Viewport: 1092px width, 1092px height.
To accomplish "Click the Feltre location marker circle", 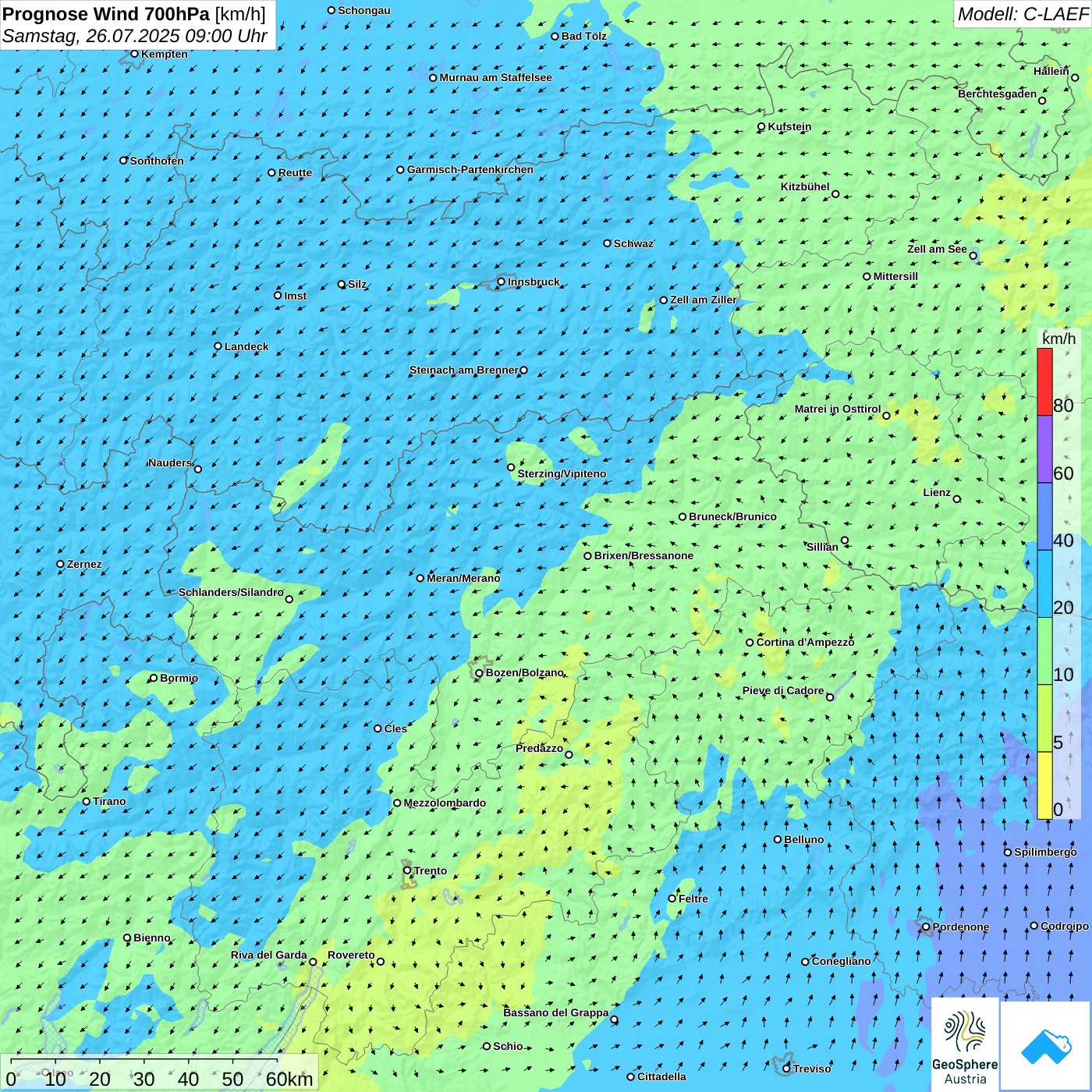I will 672,899.
